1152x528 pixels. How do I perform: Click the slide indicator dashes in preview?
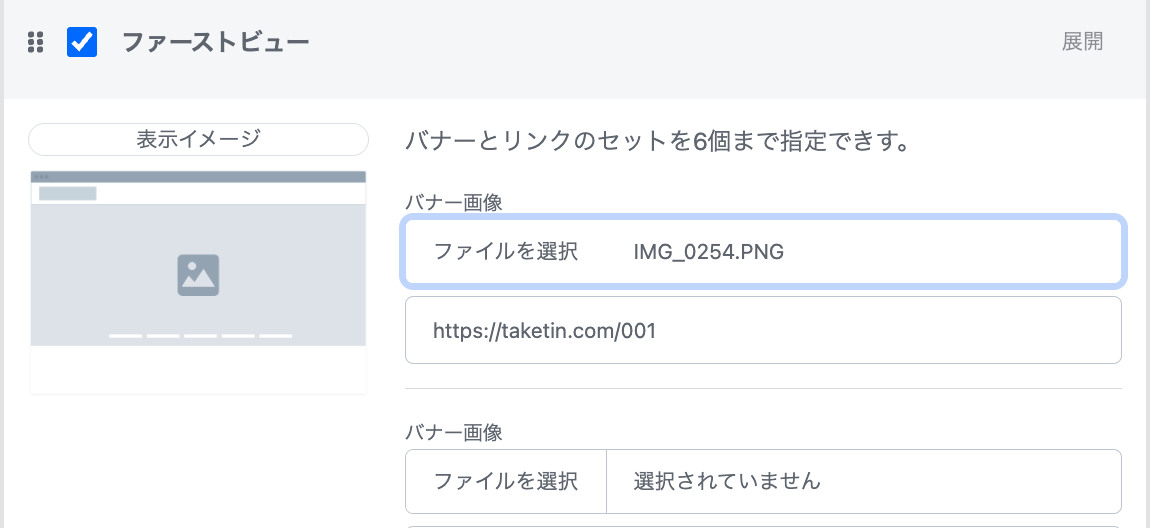pos(200,336)
